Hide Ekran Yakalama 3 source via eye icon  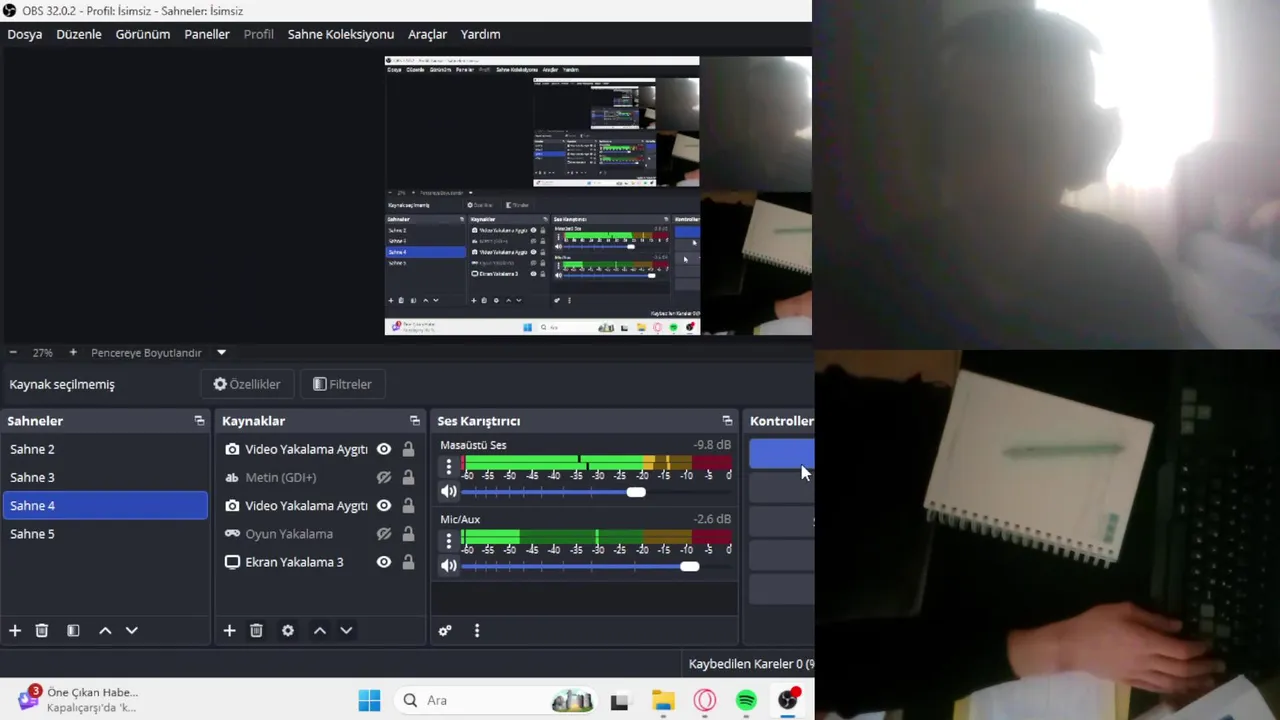383,562
